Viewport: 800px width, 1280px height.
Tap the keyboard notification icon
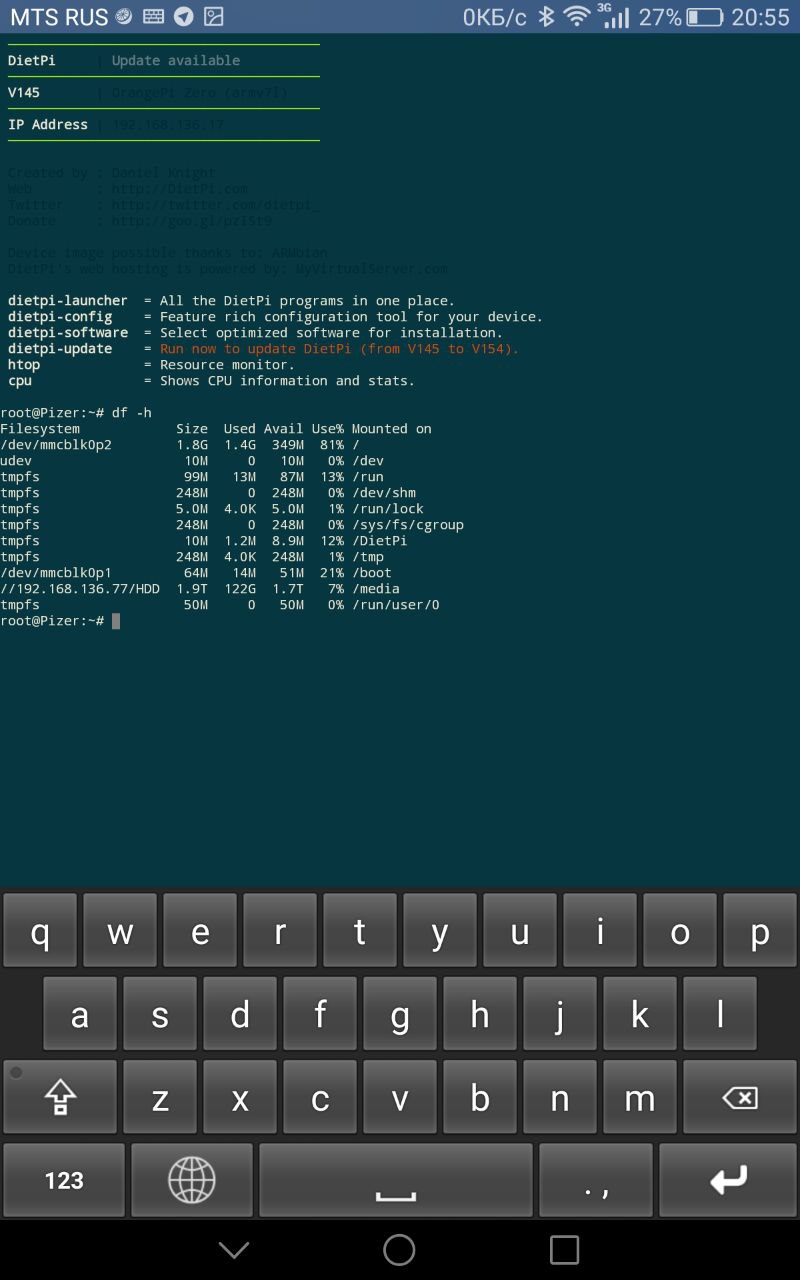coord(153,17)
